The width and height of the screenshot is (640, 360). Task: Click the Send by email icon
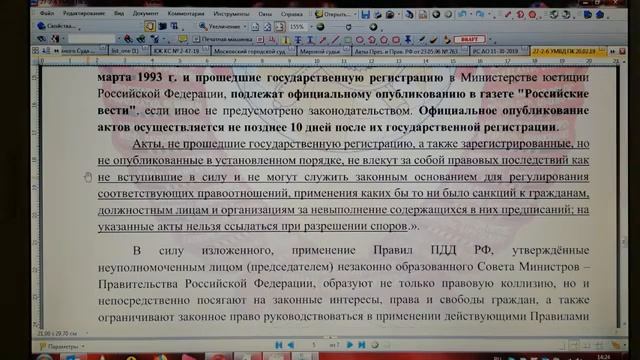[409, 15]
